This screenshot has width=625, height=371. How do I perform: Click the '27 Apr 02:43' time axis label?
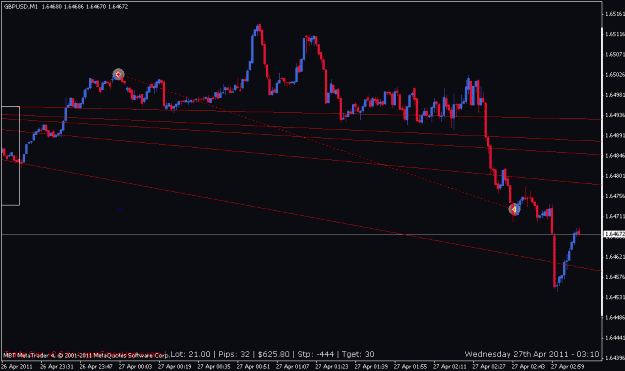[528, 366]
